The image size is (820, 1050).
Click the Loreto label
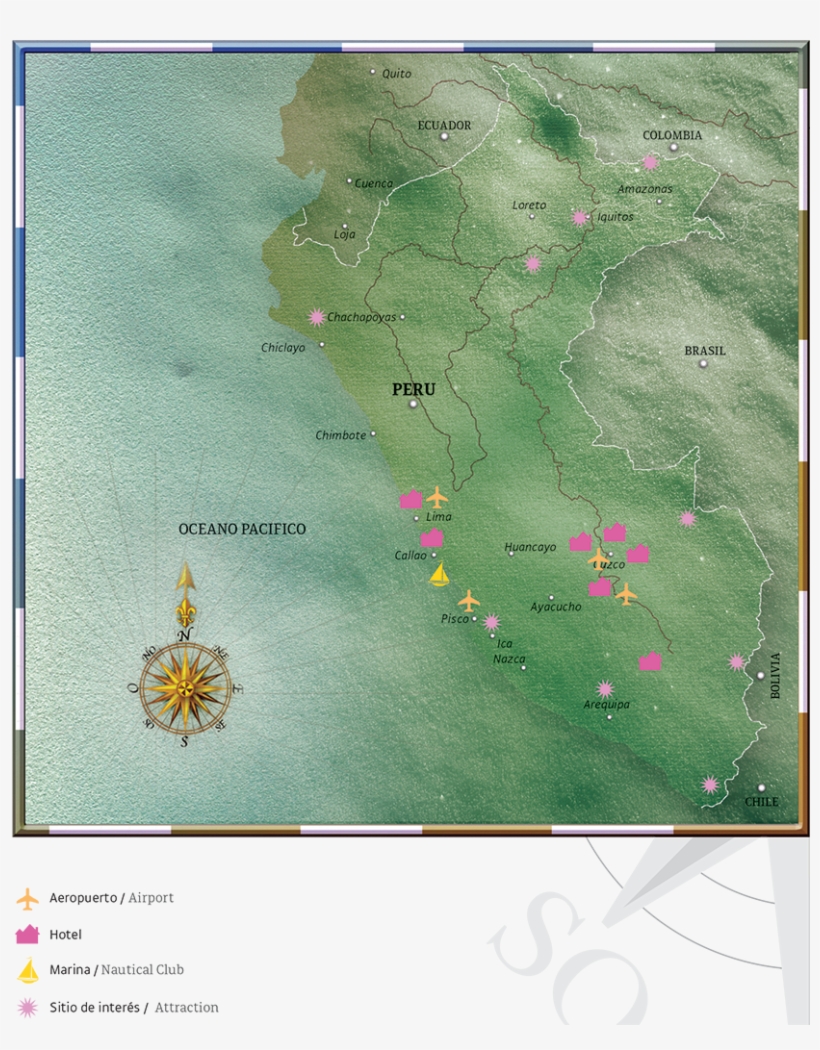[x=529, y=205]
